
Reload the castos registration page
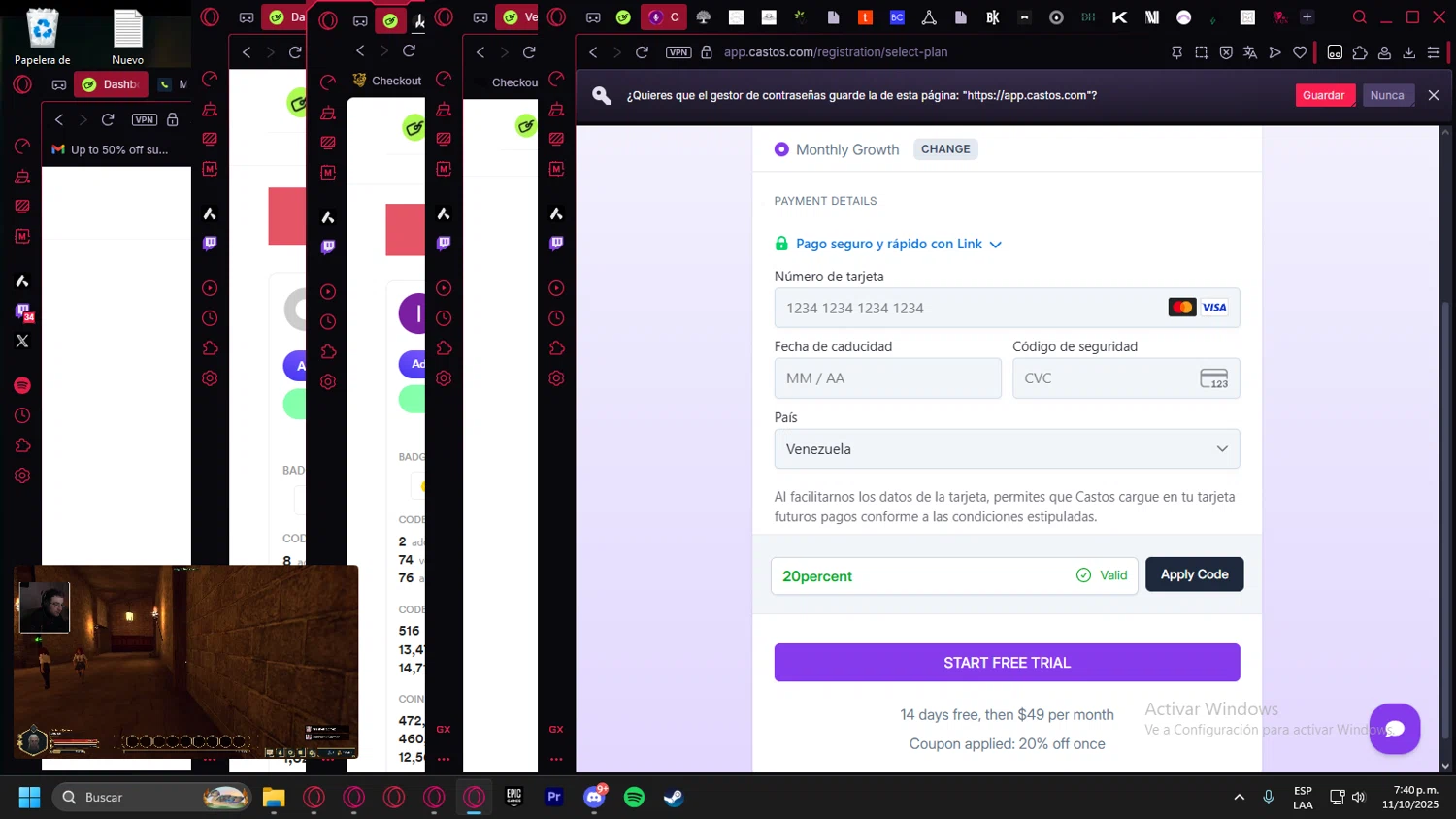(x=642, y=52)
